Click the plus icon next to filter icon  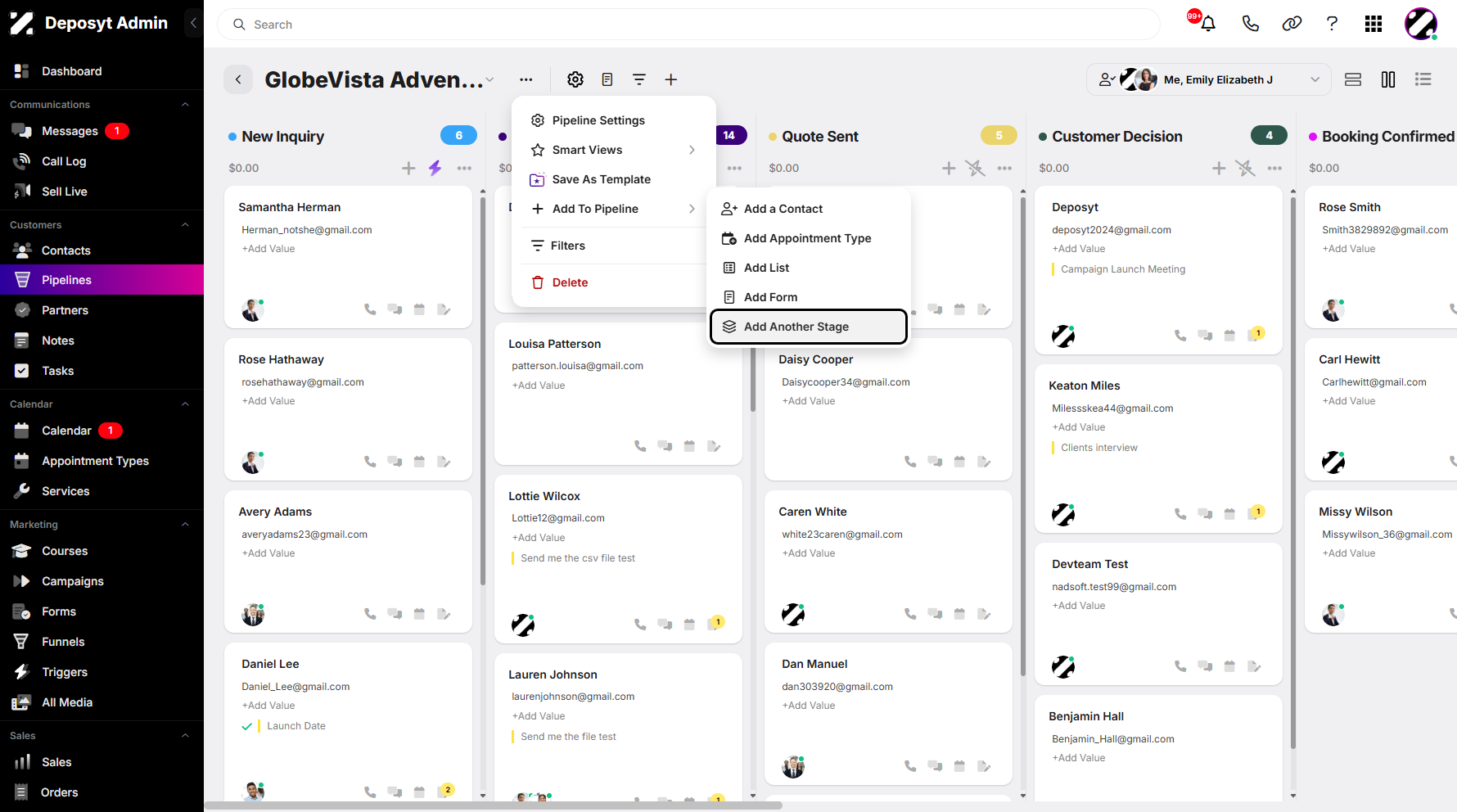[x=671, y=79]
